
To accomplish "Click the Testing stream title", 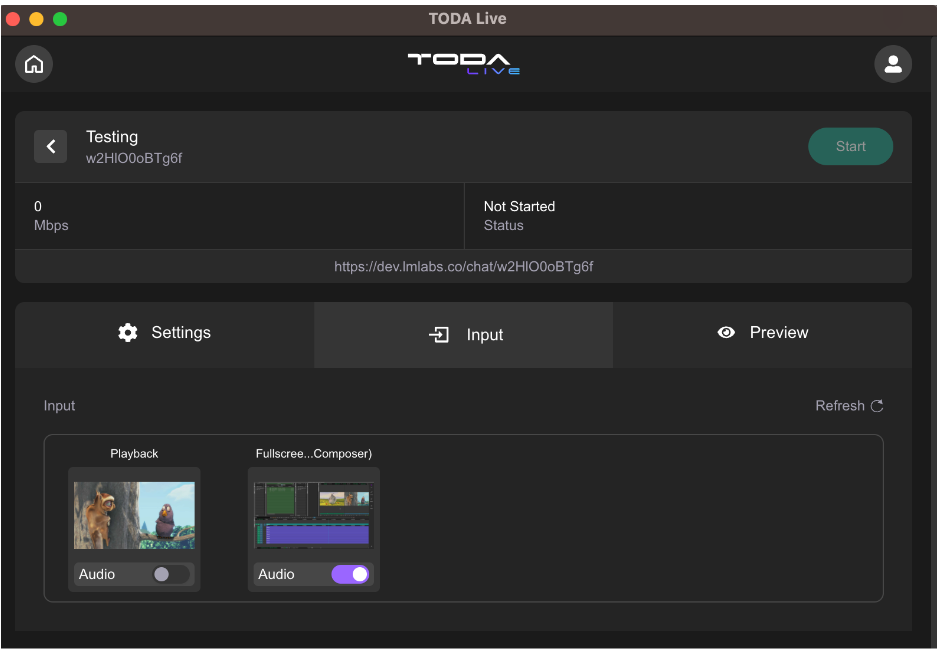I will click(112, 137).
